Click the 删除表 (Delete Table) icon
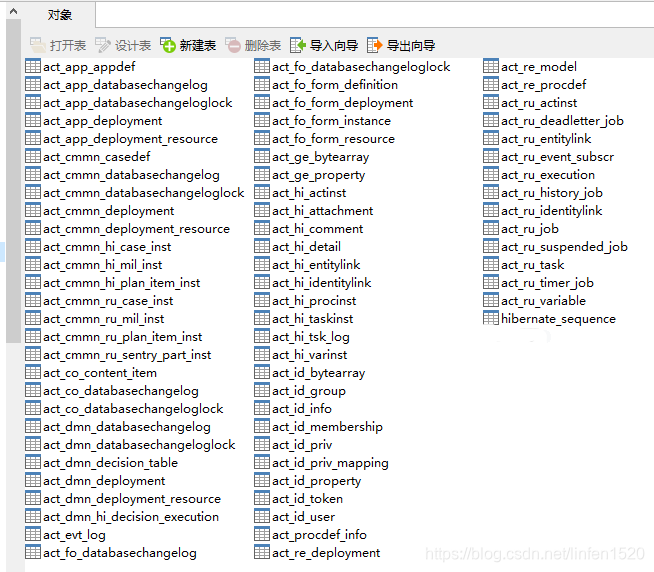This screenshot has width=654, height=572. (x=233, y=45)
